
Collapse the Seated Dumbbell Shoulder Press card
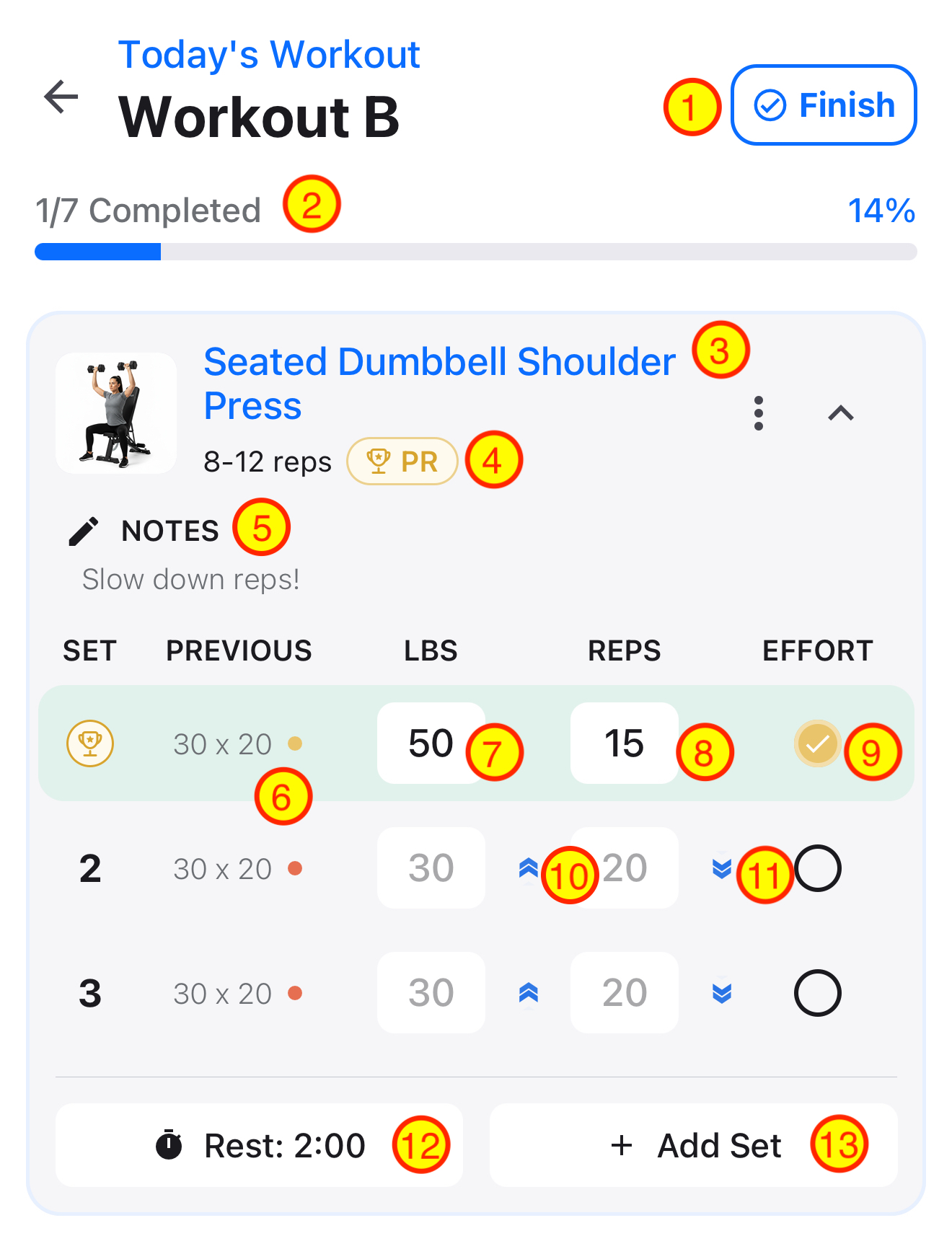(841, 413)
